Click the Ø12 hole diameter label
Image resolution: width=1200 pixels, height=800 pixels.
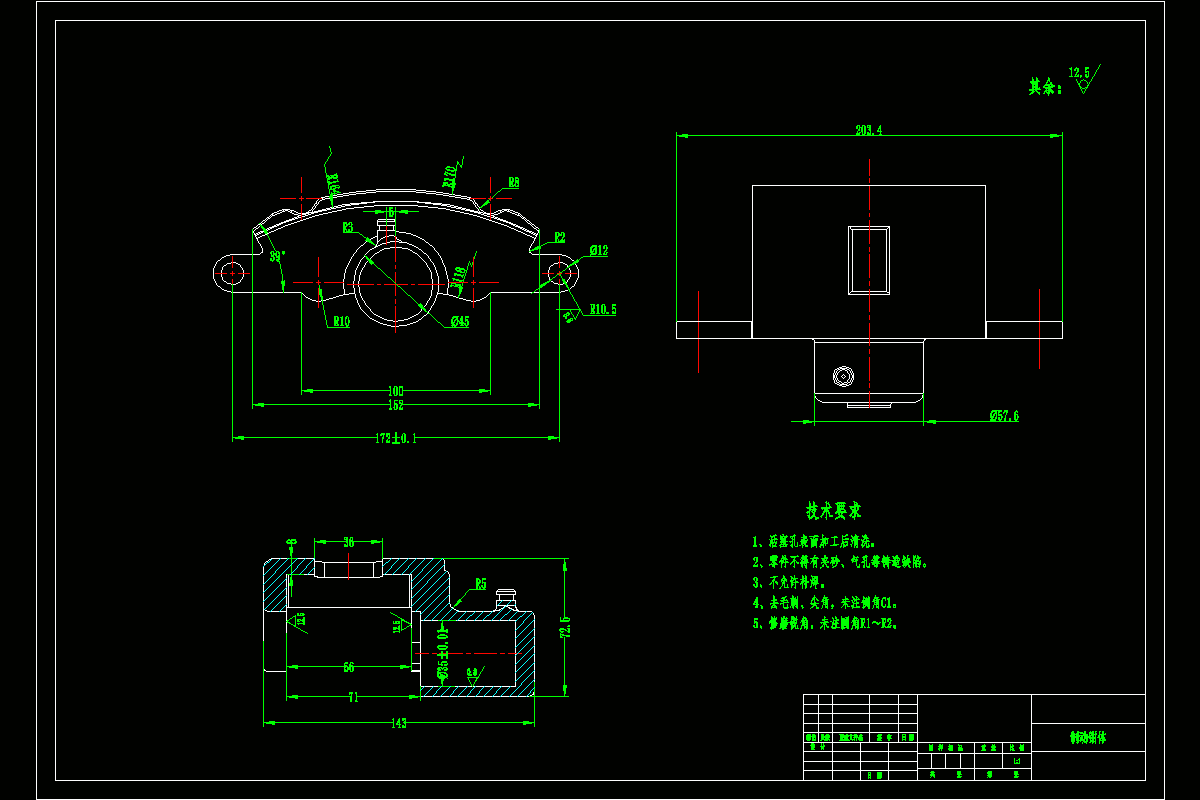click(599, 251)
